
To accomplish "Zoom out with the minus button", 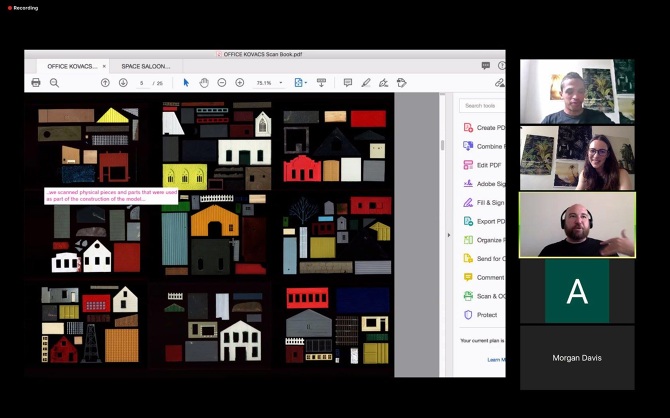I will tap(222, 83).
